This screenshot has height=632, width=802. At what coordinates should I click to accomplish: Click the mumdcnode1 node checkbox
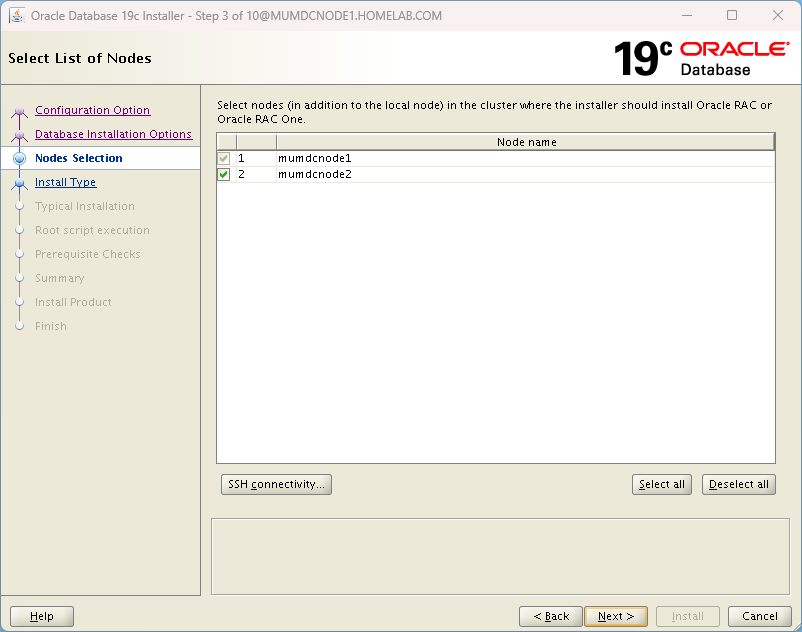coord(224,159)
